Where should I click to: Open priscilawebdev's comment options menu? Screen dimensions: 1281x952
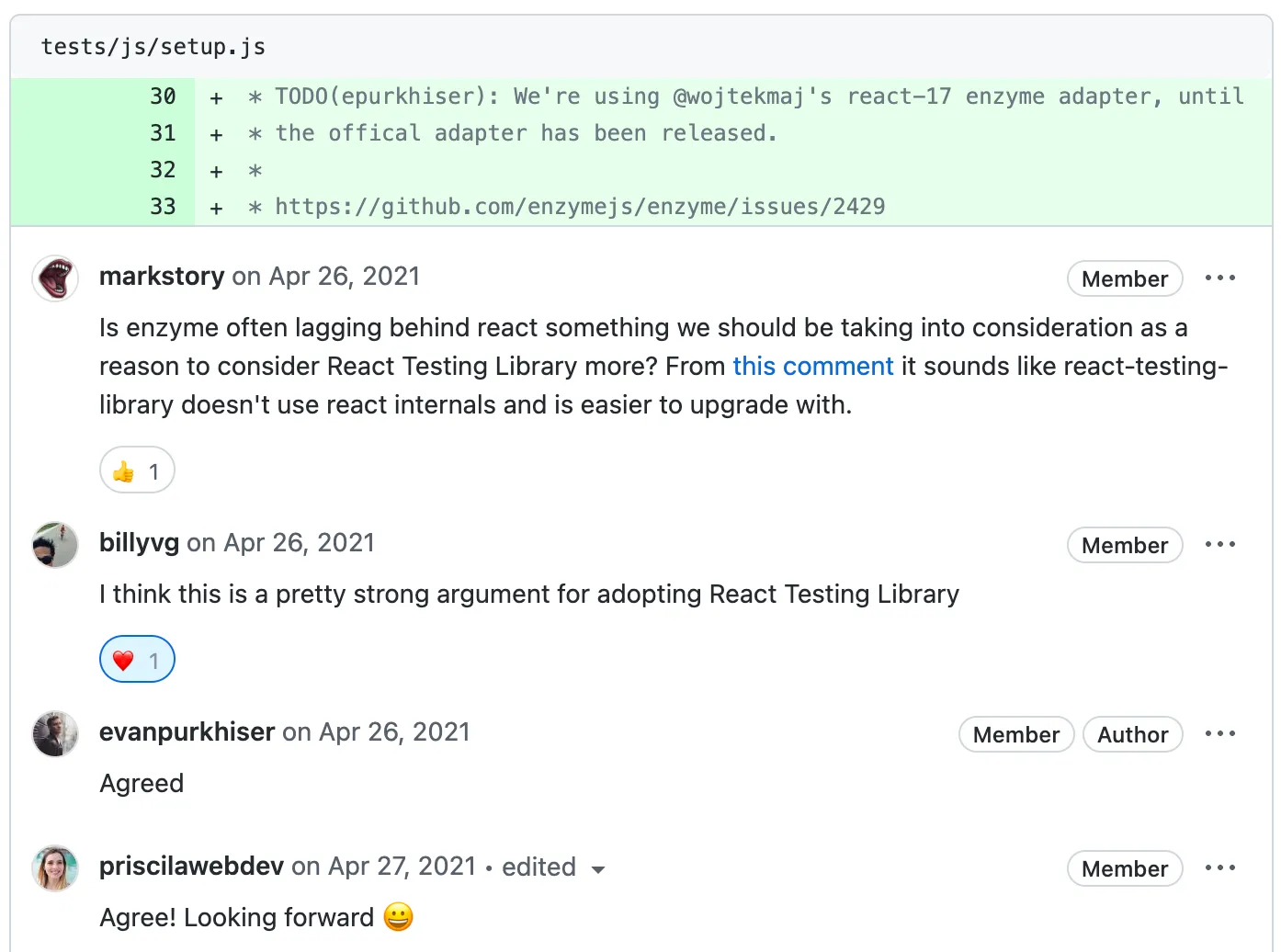click(x=1219, y=867)
